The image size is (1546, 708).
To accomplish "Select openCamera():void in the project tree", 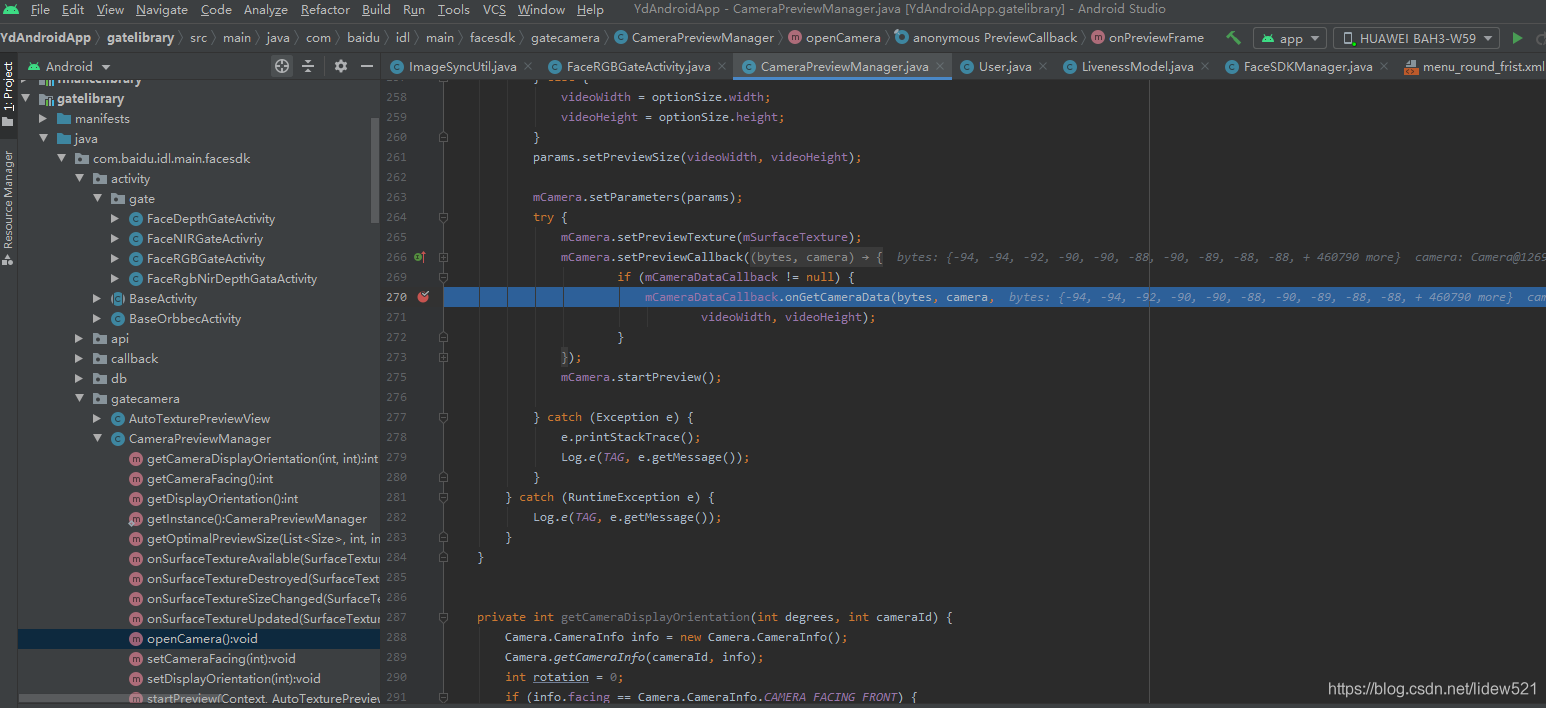I will 198,639.
